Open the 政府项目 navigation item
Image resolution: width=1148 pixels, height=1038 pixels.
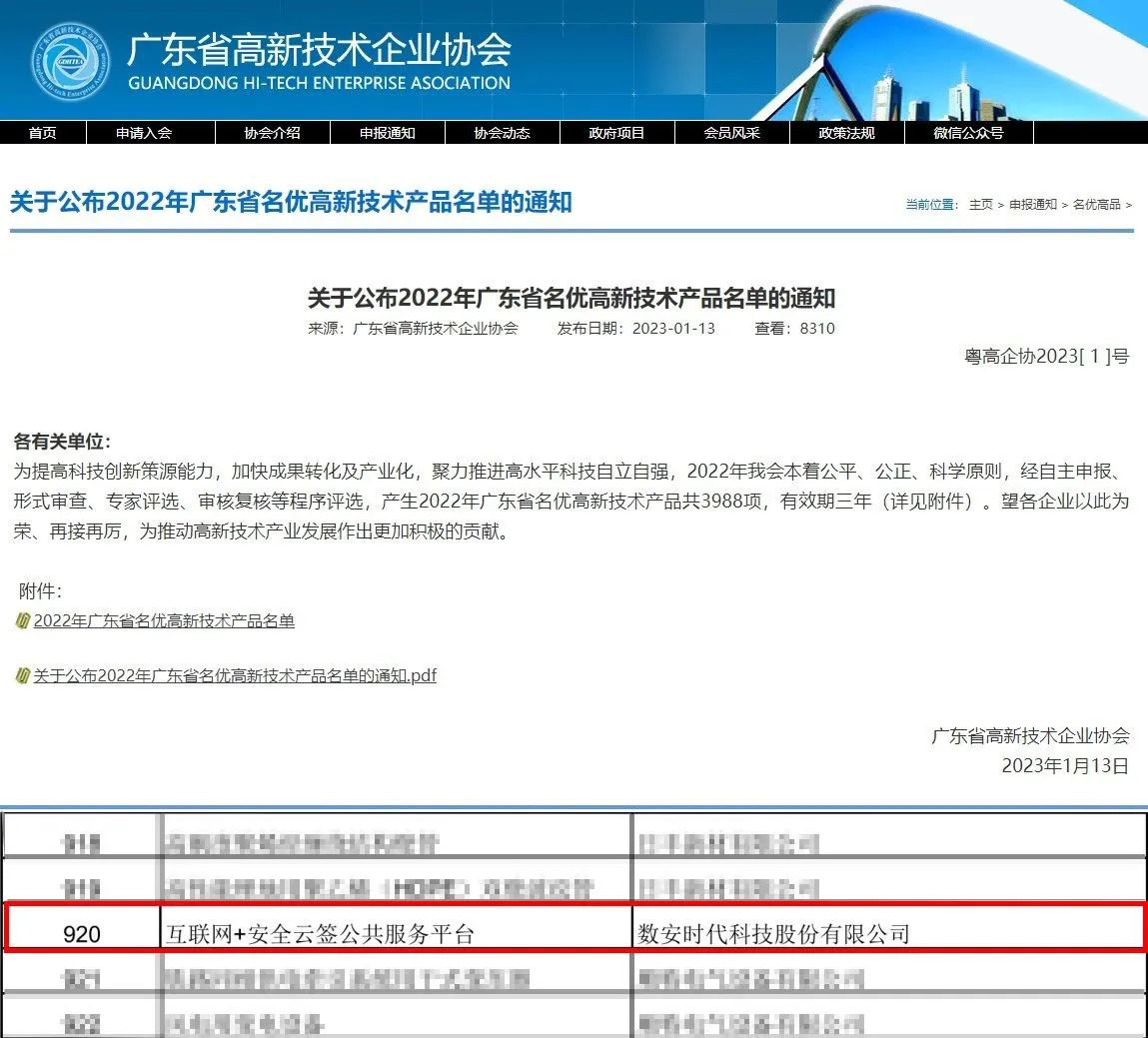click(x=616, y=133)
